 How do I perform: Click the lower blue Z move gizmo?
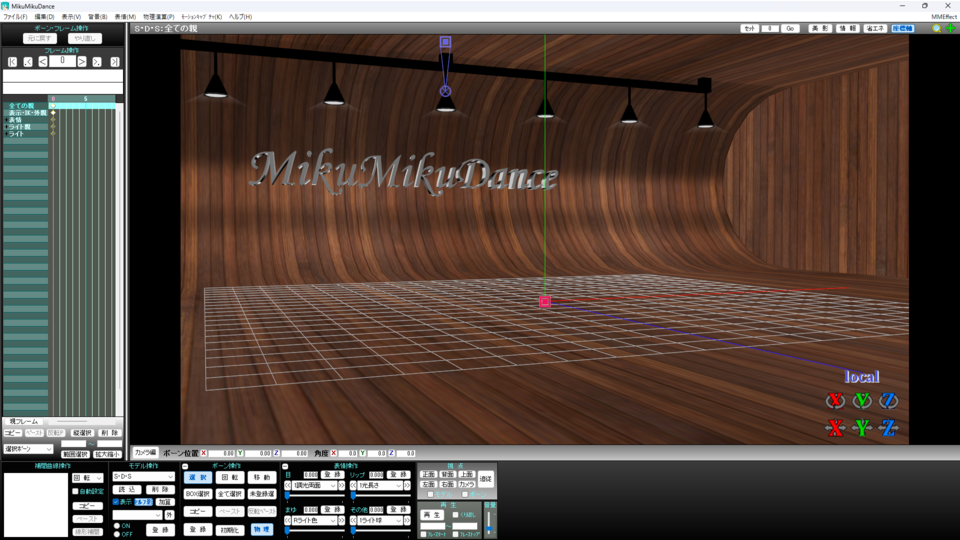tap(888, 427)
